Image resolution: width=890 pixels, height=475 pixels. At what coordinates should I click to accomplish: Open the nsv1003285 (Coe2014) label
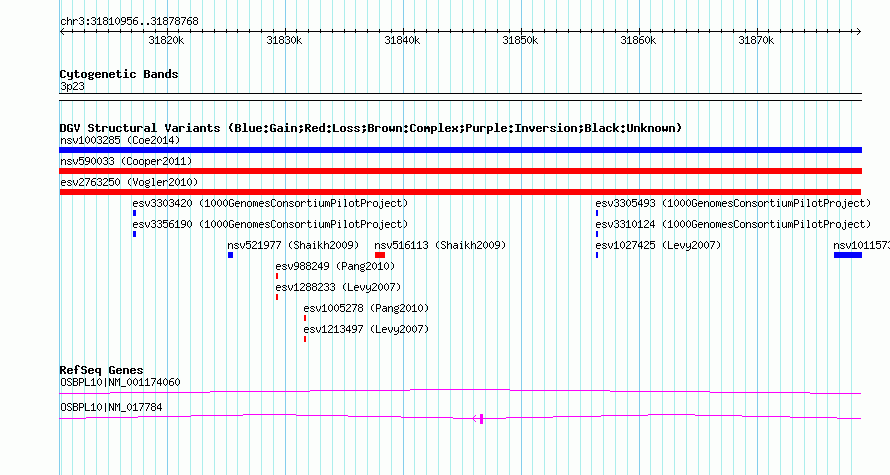(120, 140)
